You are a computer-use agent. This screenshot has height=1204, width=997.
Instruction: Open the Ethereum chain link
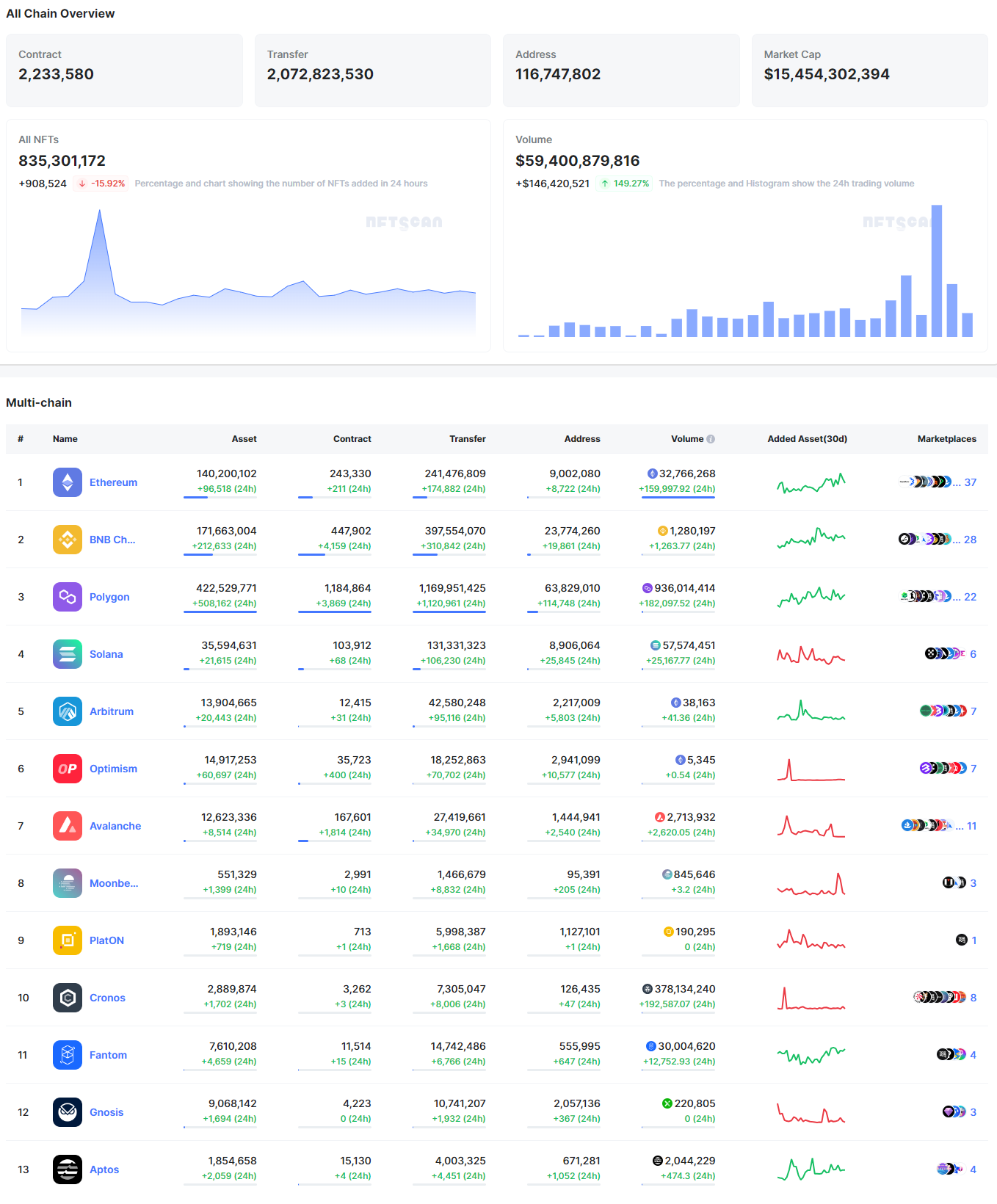pos(113,482)
